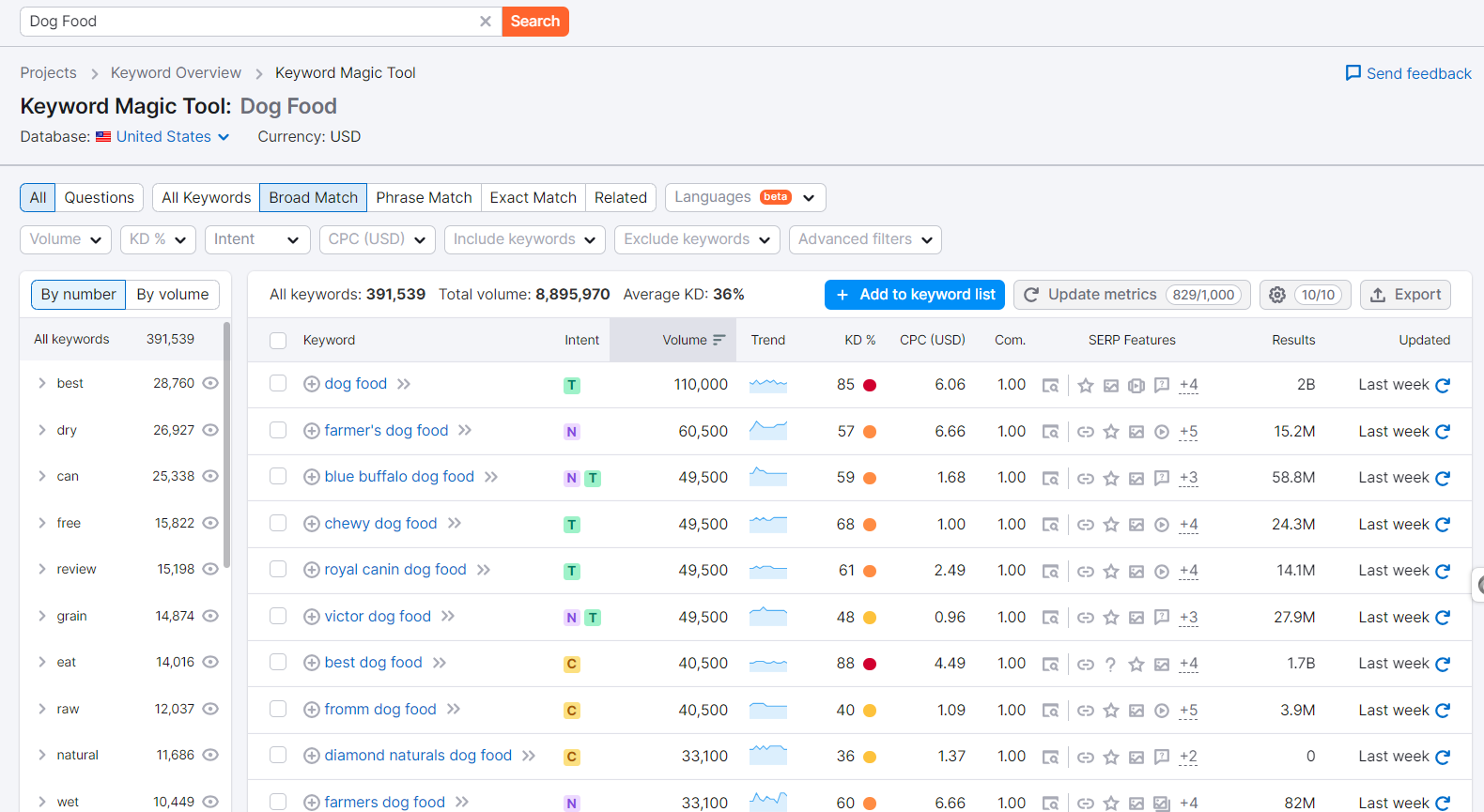This screenshot has height=812, width=1484.
Task: Add victor dog food via plus icon
Action: 312,617
